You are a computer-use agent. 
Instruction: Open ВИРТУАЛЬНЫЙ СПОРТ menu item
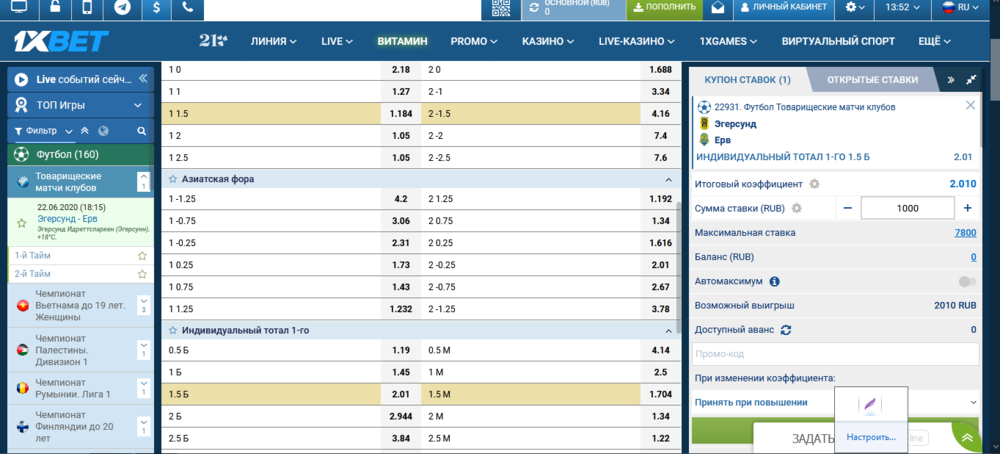pos(838,41)
